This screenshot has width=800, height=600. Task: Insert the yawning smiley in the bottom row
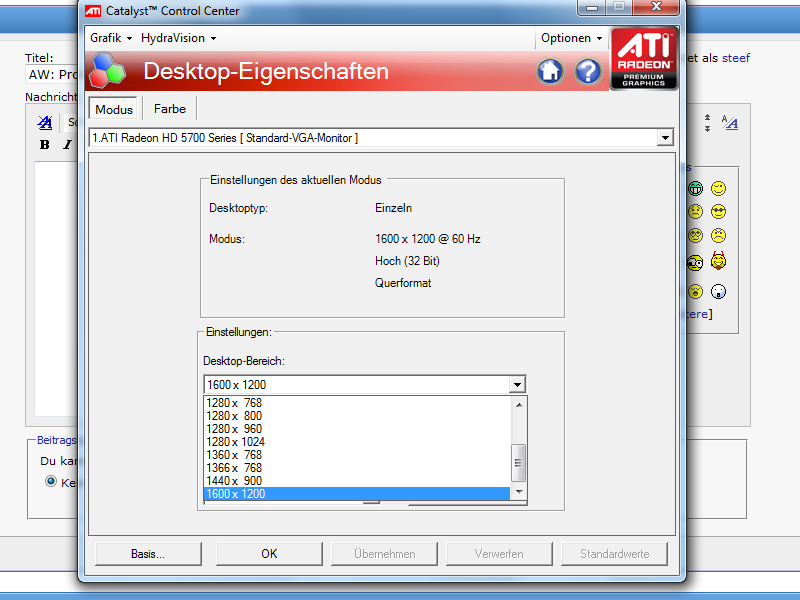(x=695, y=291)
